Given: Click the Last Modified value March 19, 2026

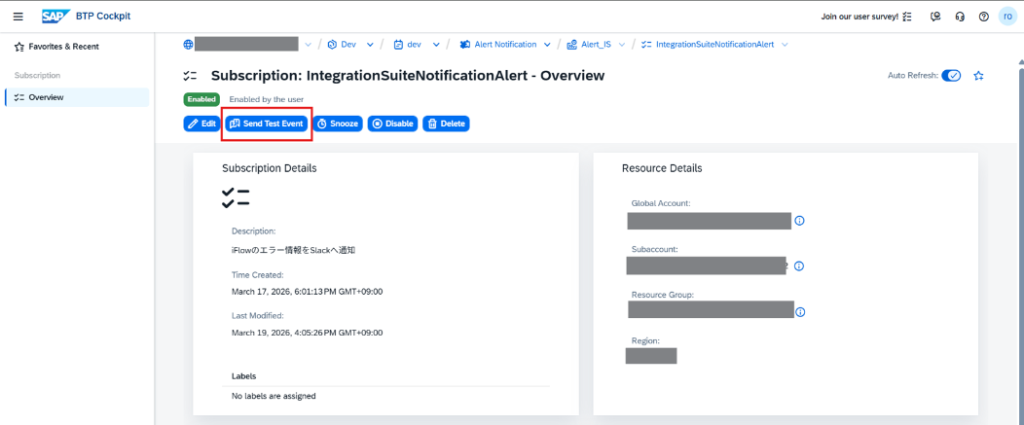Looking at the screenshot, I should [x=307, y=333].
